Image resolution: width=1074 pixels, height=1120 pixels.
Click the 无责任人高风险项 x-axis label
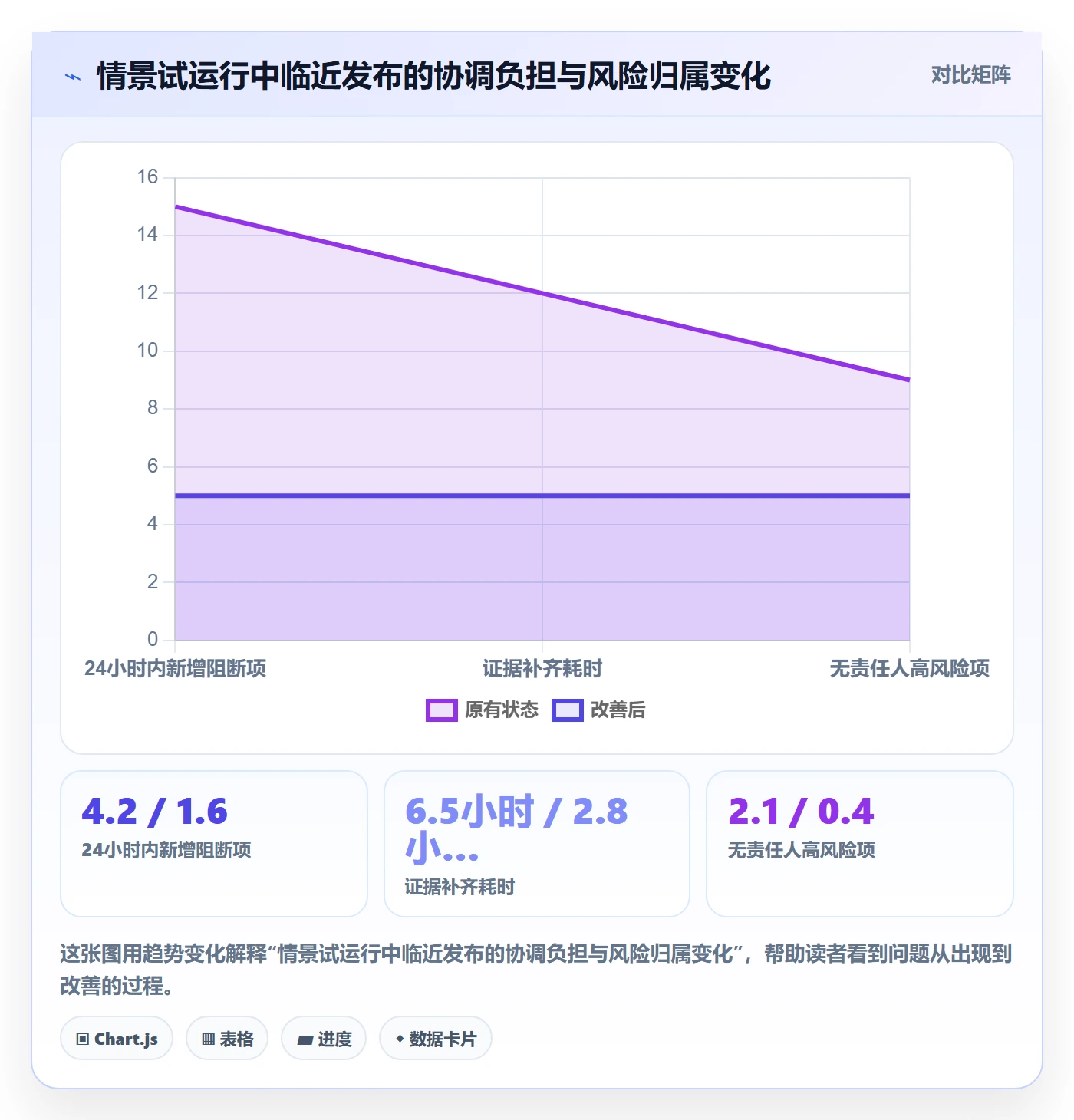910,669
